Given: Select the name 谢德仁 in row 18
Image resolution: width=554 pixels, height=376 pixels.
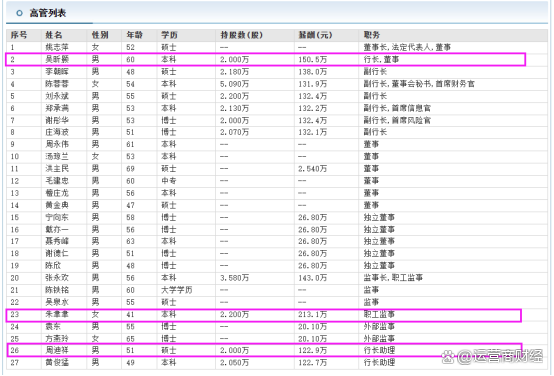Looking at the screenshot, I should pos(57,254).
